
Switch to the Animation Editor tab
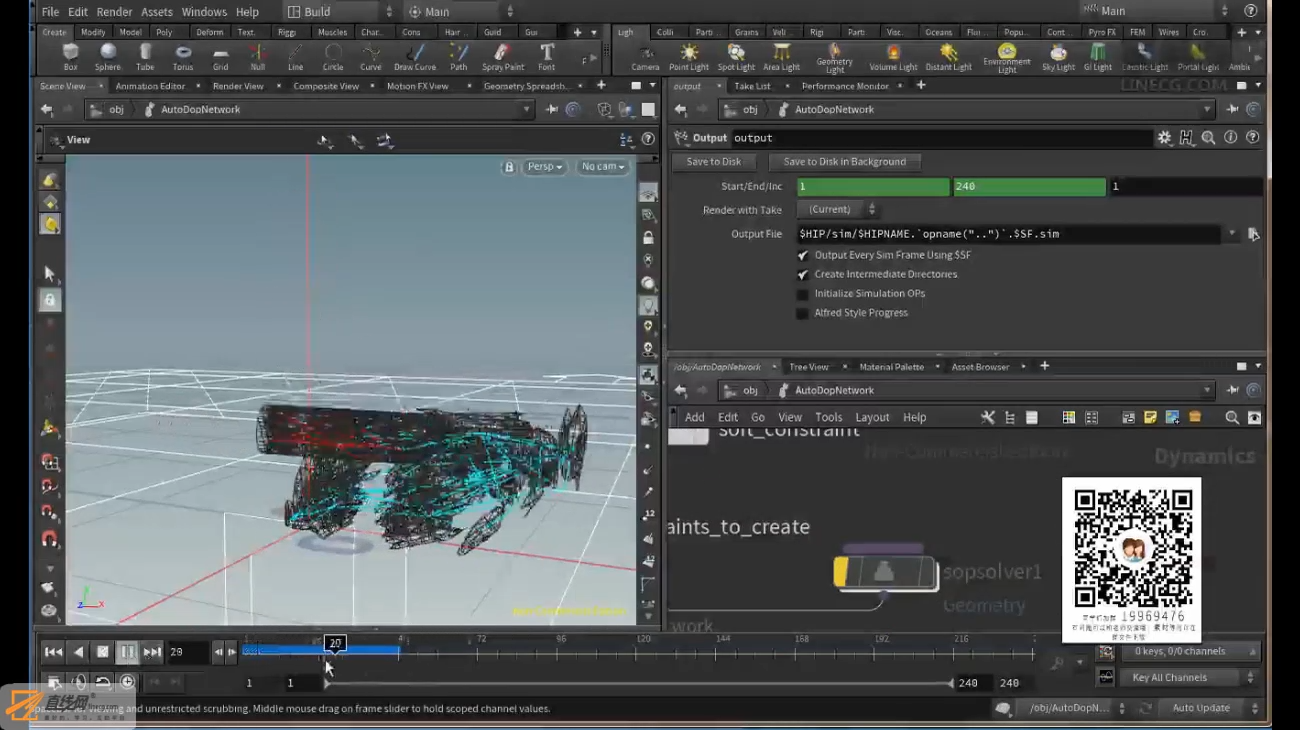[x=150, y=87]
